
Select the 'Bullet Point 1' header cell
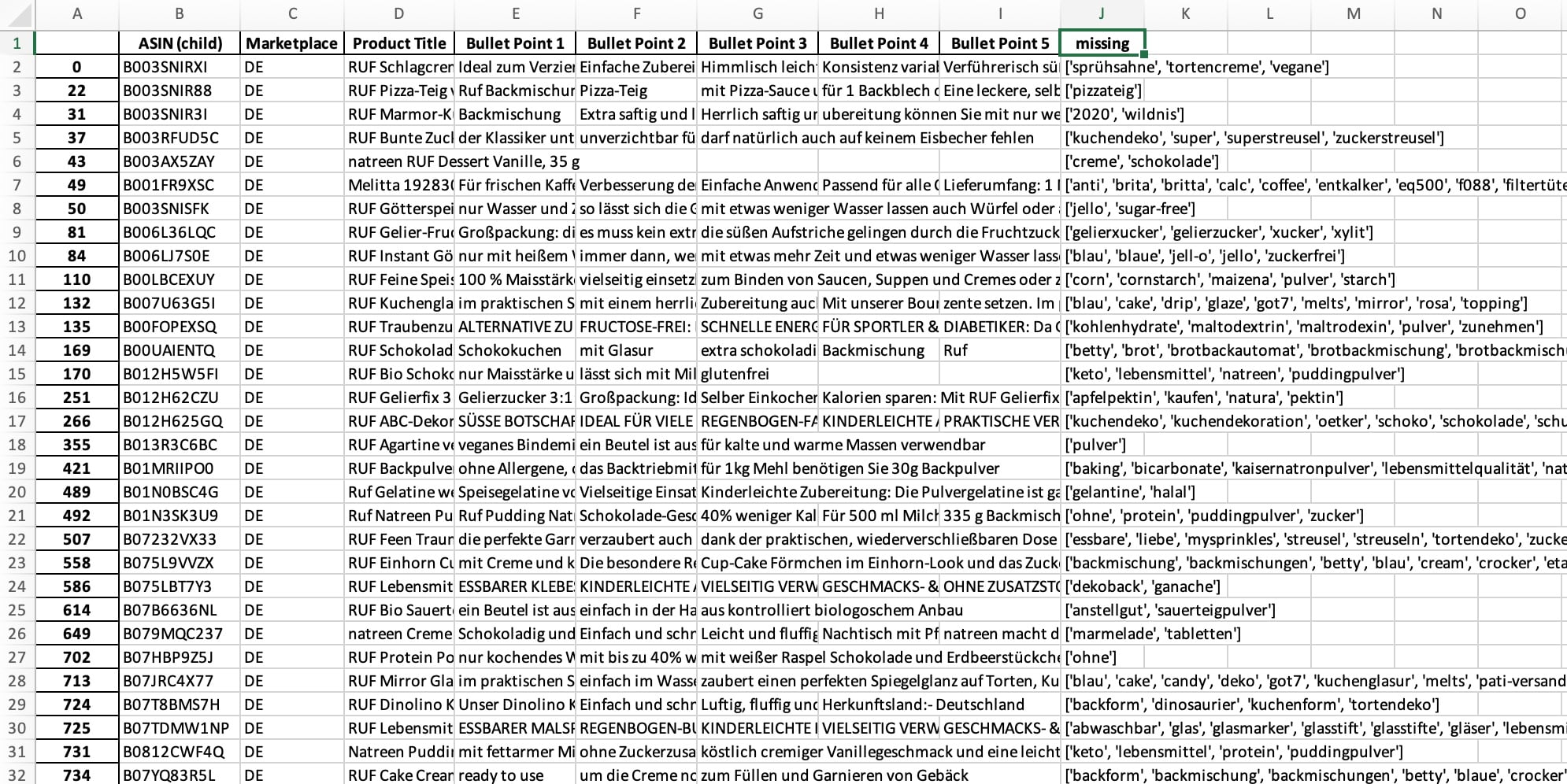[515, 43]
